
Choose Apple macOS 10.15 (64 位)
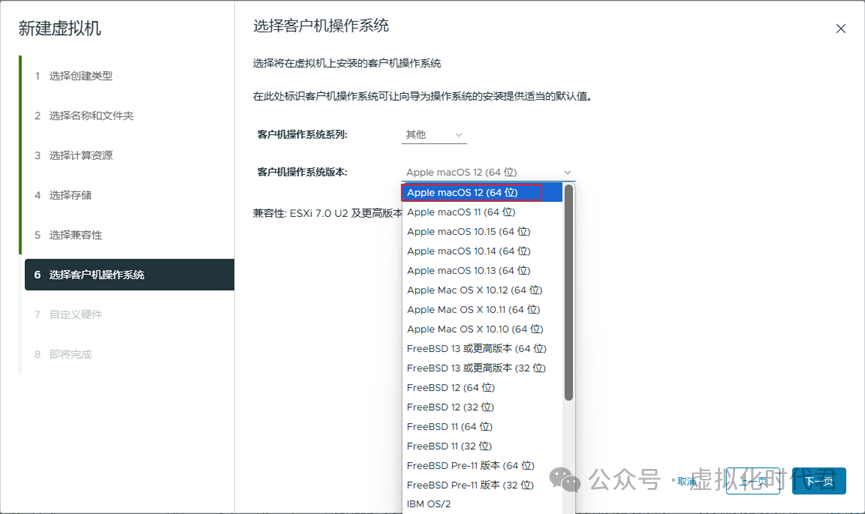click(482, 232)
